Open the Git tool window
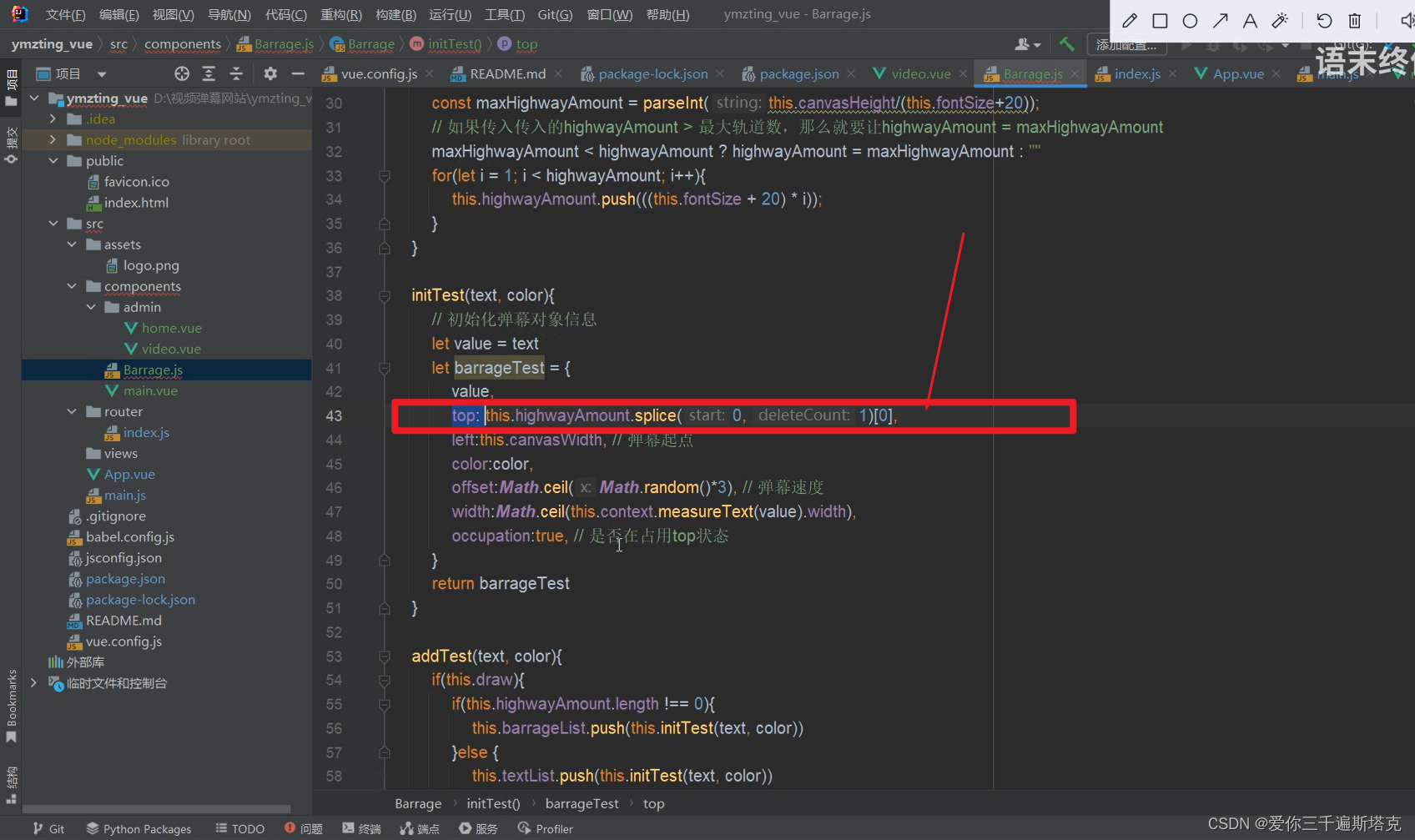The width and height of the screenshot is (1415, 840). point(48,828)
